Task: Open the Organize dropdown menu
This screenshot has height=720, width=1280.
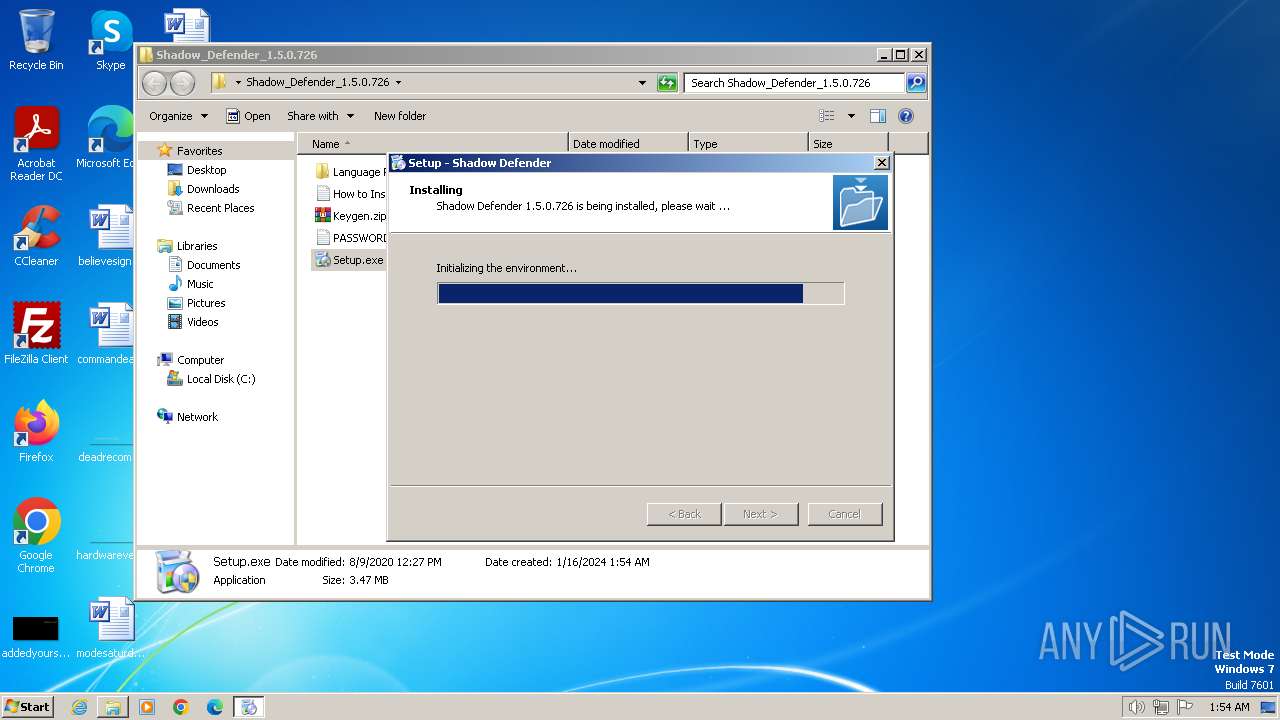Action: pyautogui.click(x=178, y=116)
